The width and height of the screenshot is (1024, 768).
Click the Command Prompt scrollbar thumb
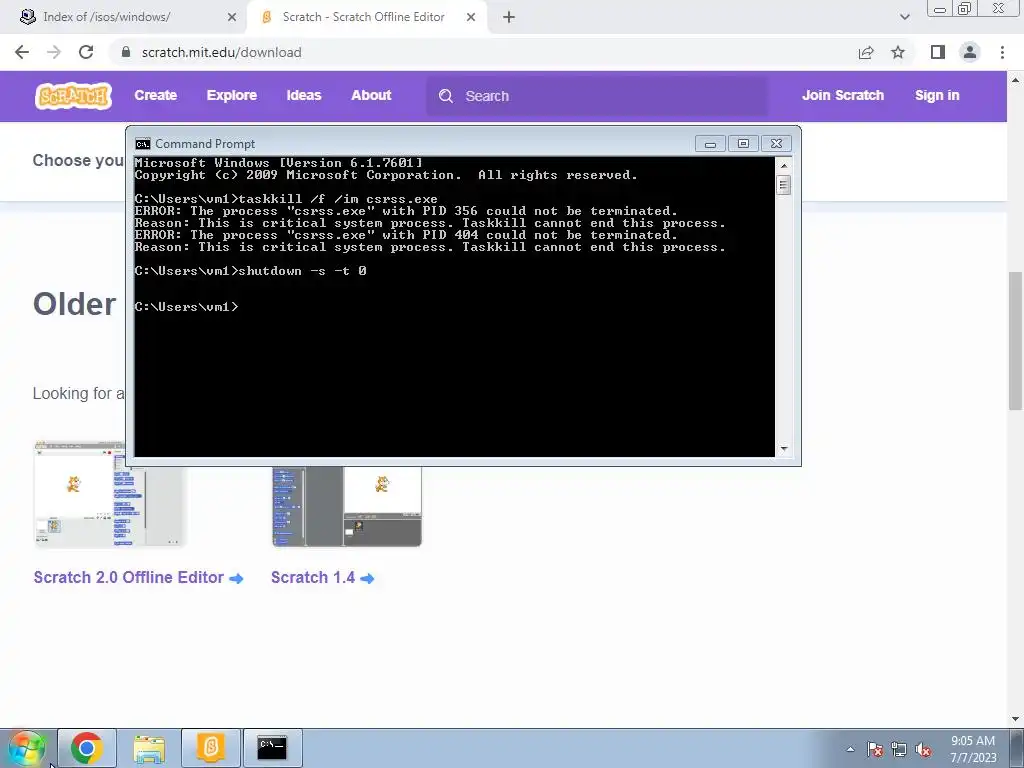[x=784, y=185]
